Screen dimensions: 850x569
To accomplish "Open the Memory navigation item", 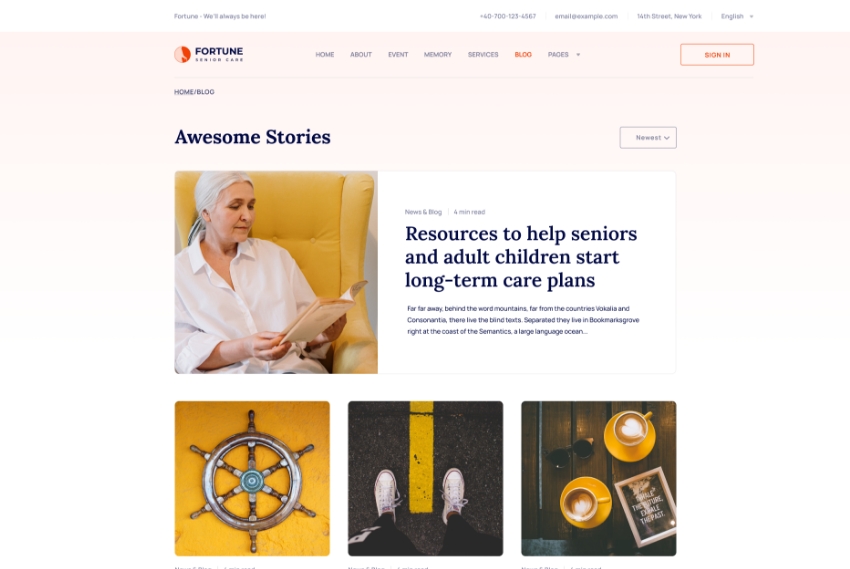I will [x=437, y=55].
